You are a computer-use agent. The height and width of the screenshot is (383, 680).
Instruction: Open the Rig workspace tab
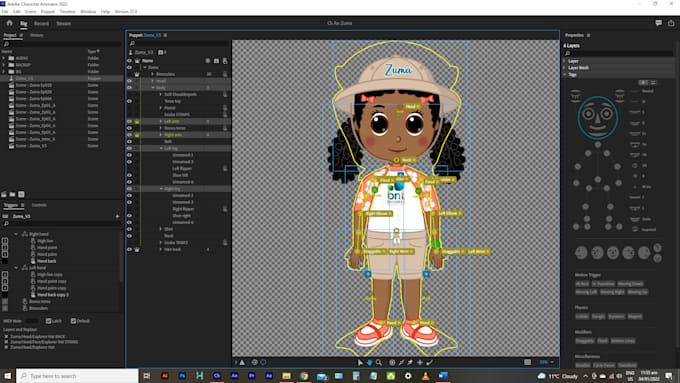[23, 23]
